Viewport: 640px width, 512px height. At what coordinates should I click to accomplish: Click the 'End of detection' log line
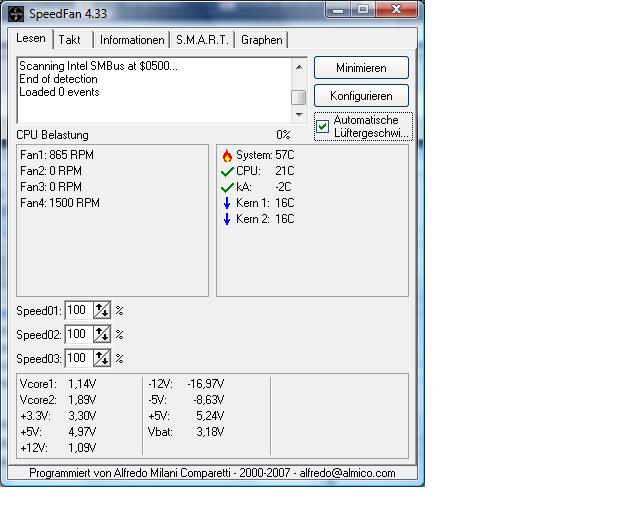(58, 79)
